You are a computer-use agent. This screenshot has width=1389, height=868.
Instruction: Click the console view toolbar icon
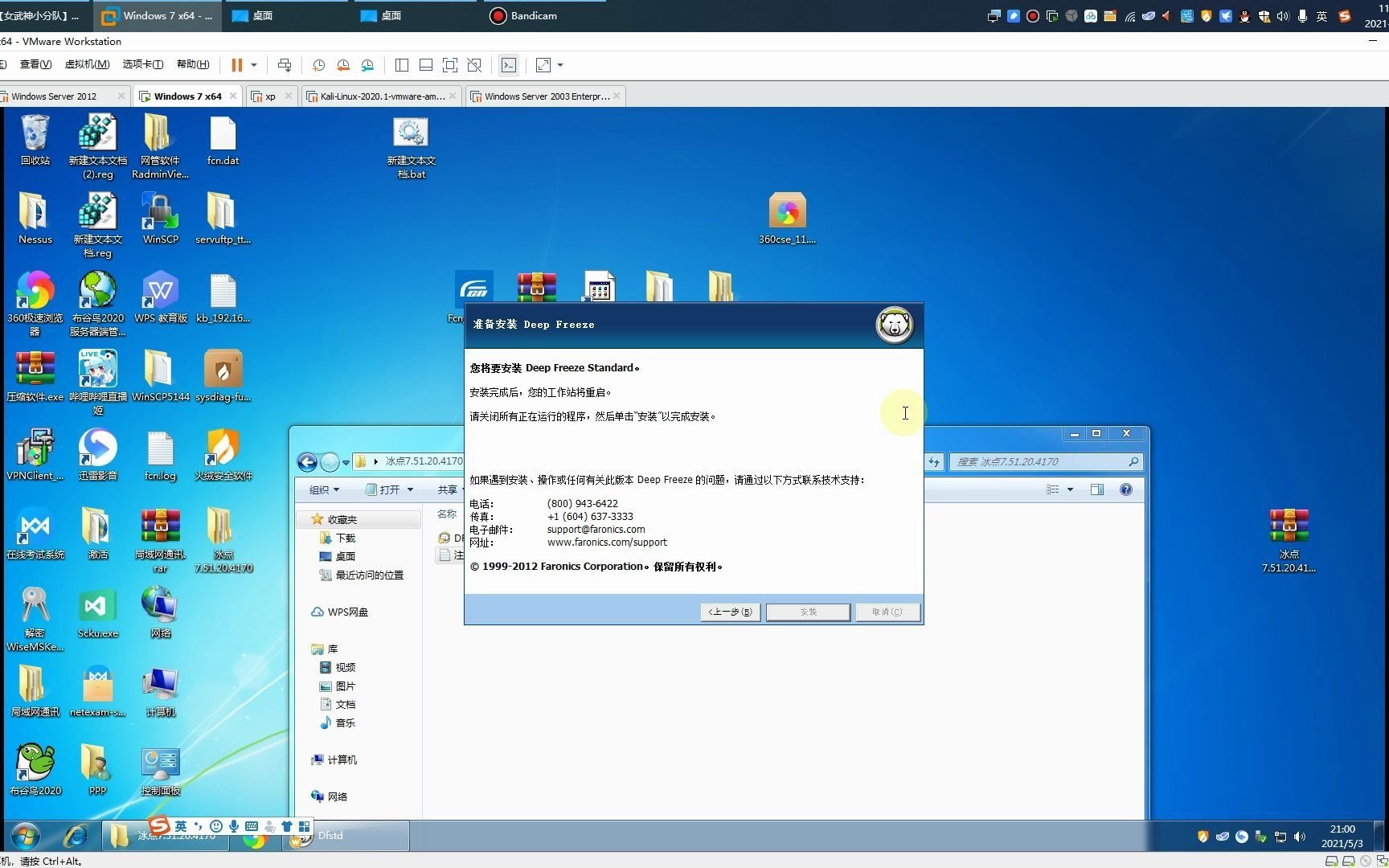509,65
